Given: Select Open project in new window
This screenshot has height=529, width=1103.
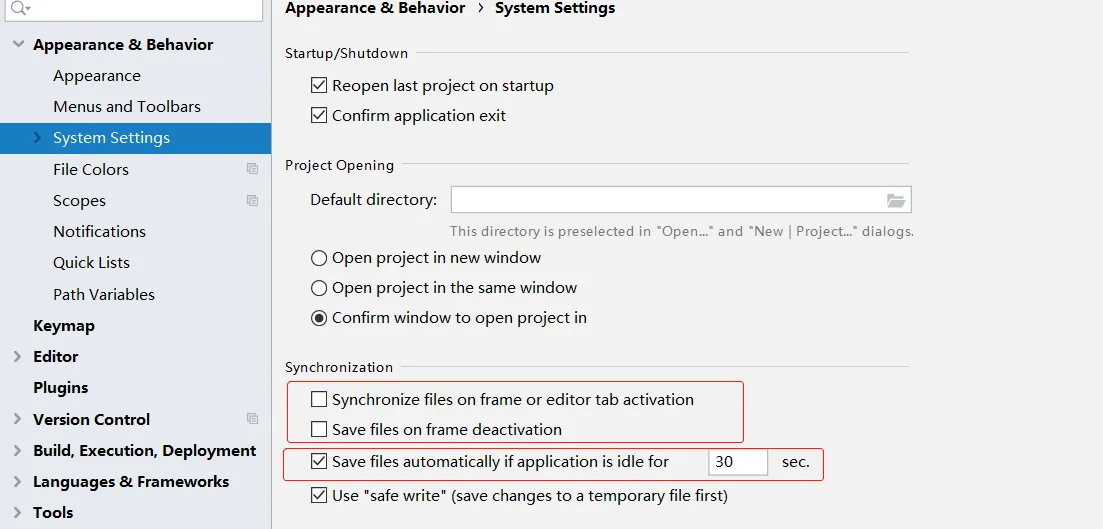Looking at the screenshot, I should tap(319, 258).
